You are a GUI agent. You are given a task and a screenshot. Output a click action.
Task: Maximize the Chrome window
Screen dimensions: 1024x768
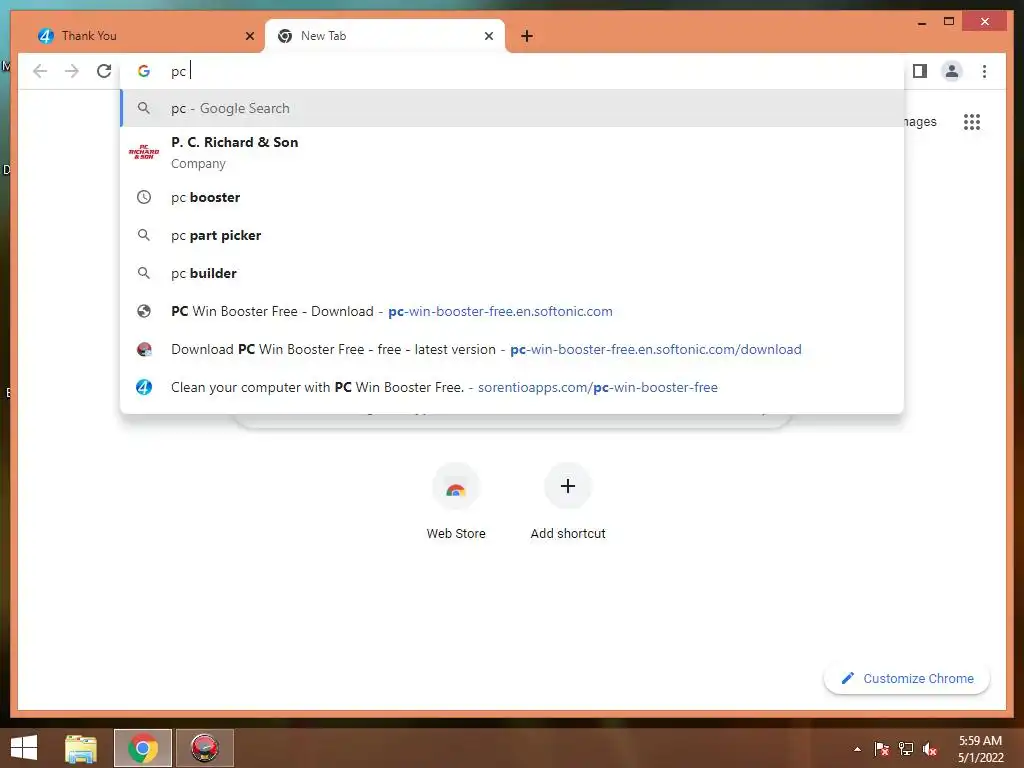(949, 22)
